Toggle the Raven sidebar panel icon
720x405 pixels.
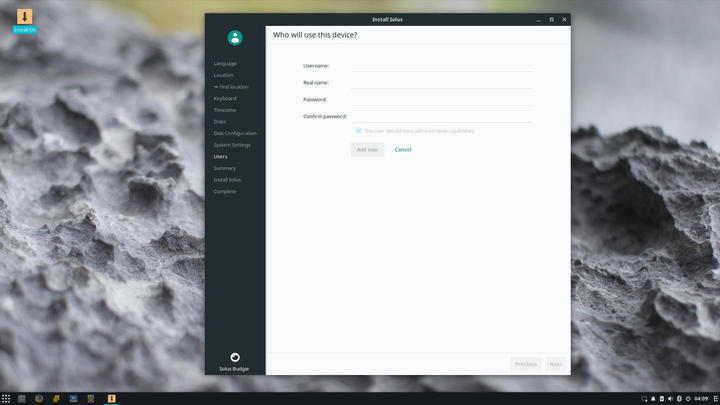pyautogui.click(x=715, y=399)
